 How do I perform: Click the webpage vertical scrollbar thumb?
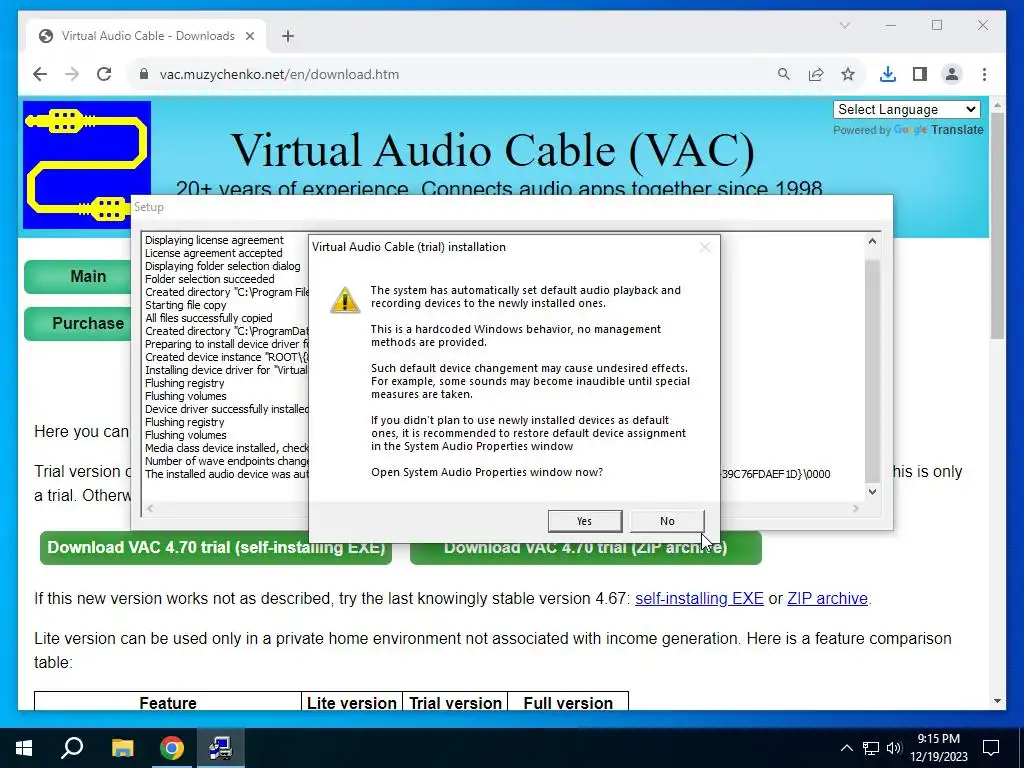[x=997, y=226]
